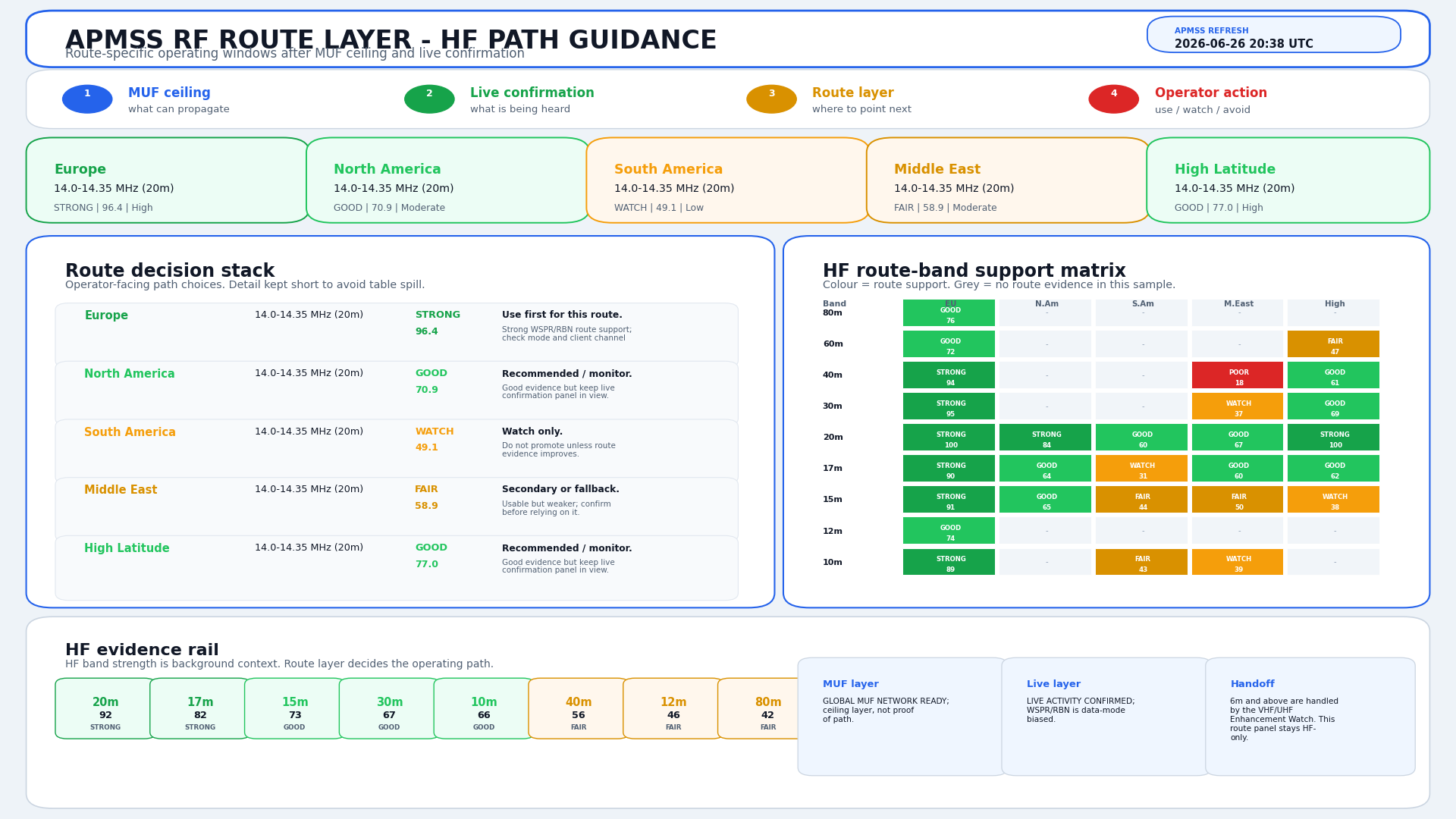Click the blue MUF ceiling step 1 circle
Image resolution: width=1456 pixels, height=819 pixels.
tap(87, 99)
